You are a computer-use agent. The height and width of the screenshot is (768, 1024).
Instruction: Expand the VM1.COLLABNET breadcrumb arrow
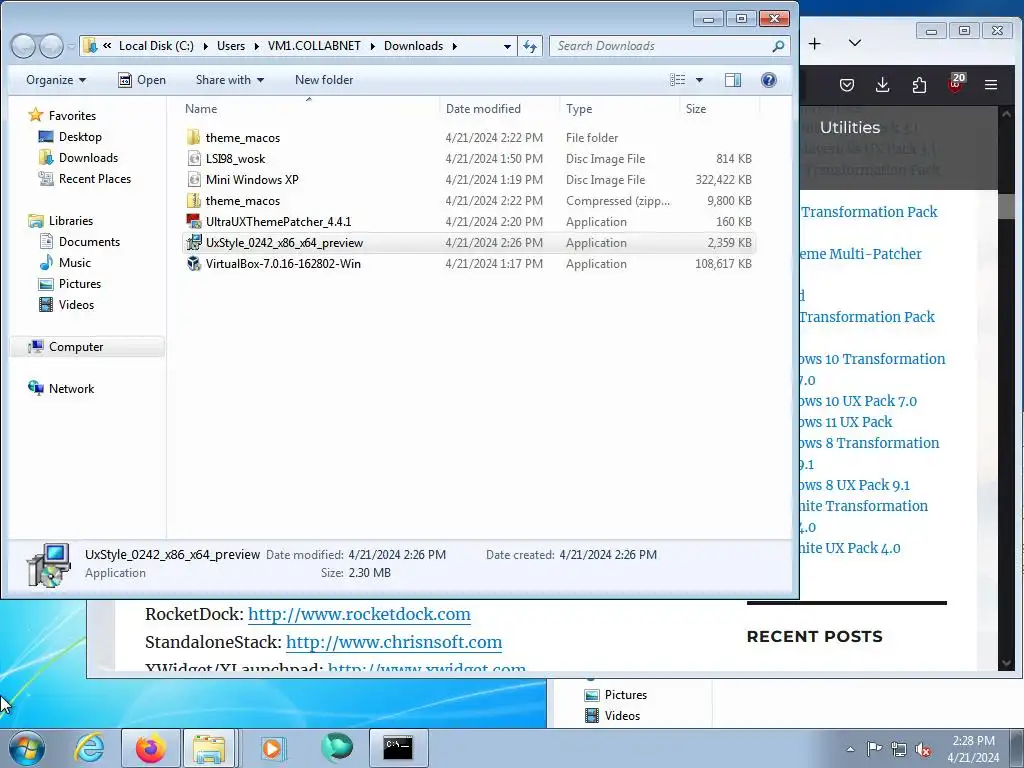(373, 46)
